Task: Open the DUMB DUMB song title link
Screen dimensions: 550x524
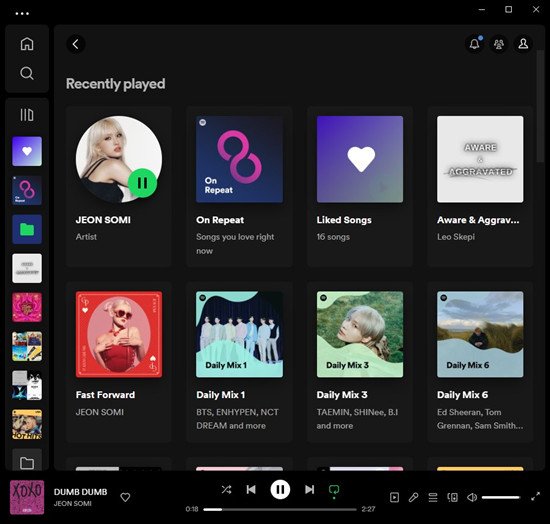Action: [x=80, y=492]
